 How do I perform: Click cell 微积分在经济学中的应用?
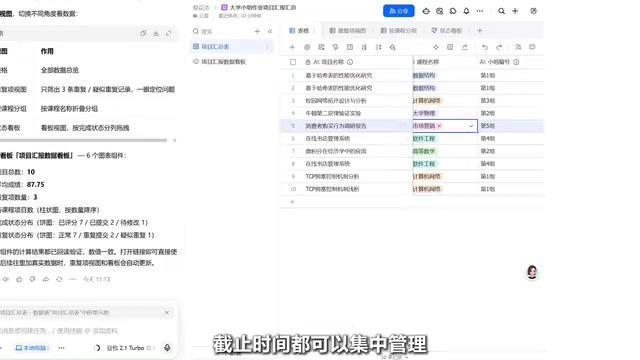(x=336, y=151)
